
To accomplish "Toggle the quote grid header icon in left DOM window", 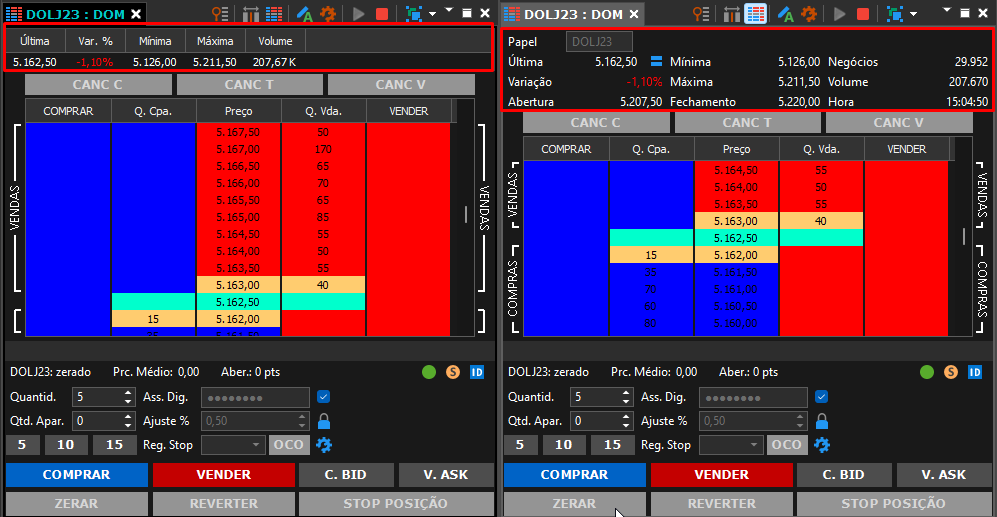I will (x=274, y=13).
